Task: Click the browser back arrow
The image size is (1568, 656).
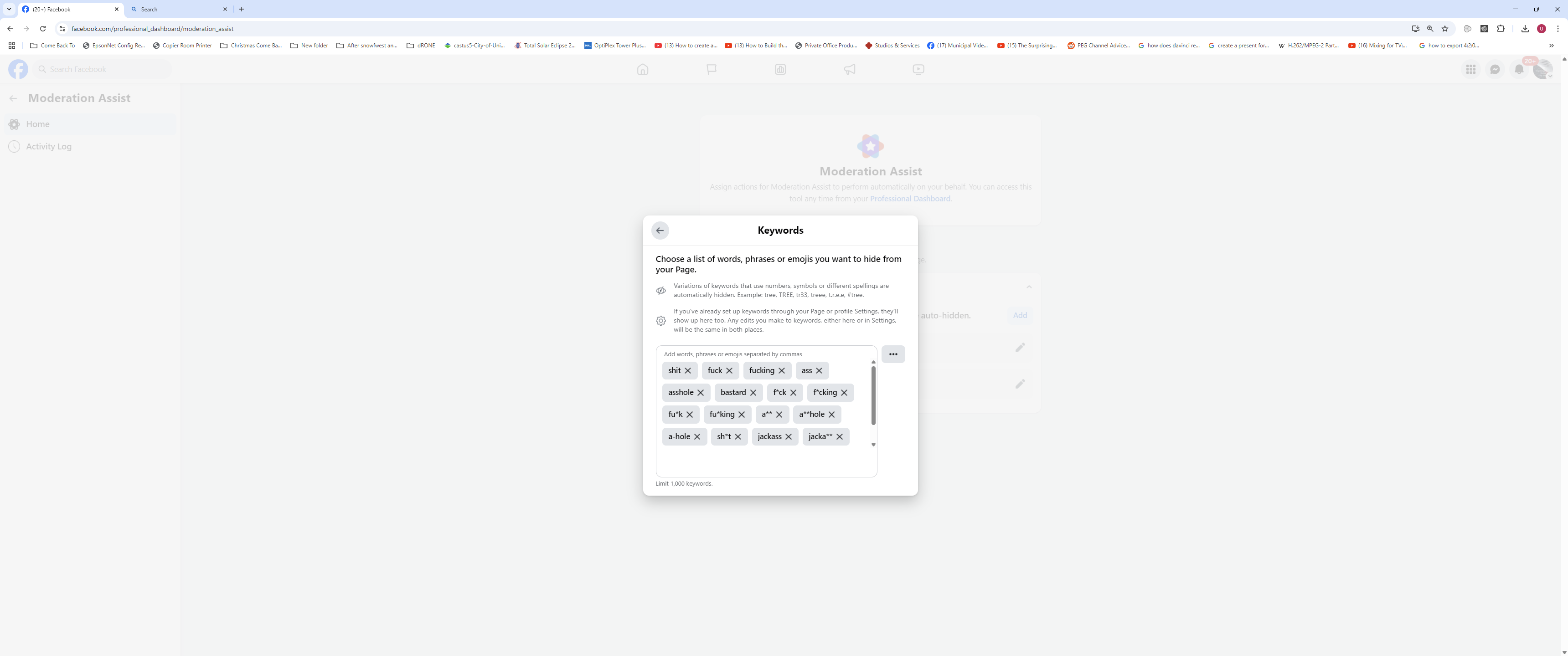Action: coord(10,29)
